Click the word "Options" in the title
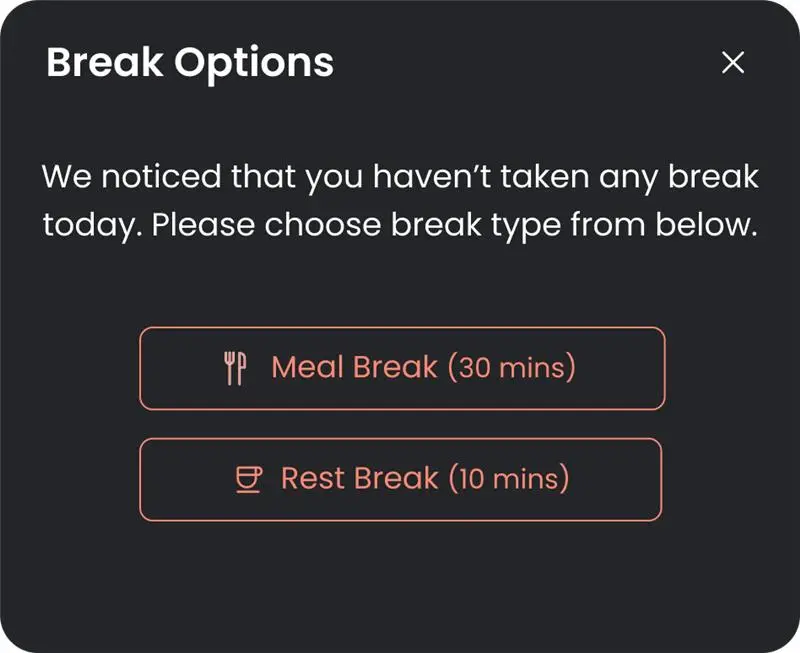This screenshot has height=653, width=800. (x=254, y=63)
